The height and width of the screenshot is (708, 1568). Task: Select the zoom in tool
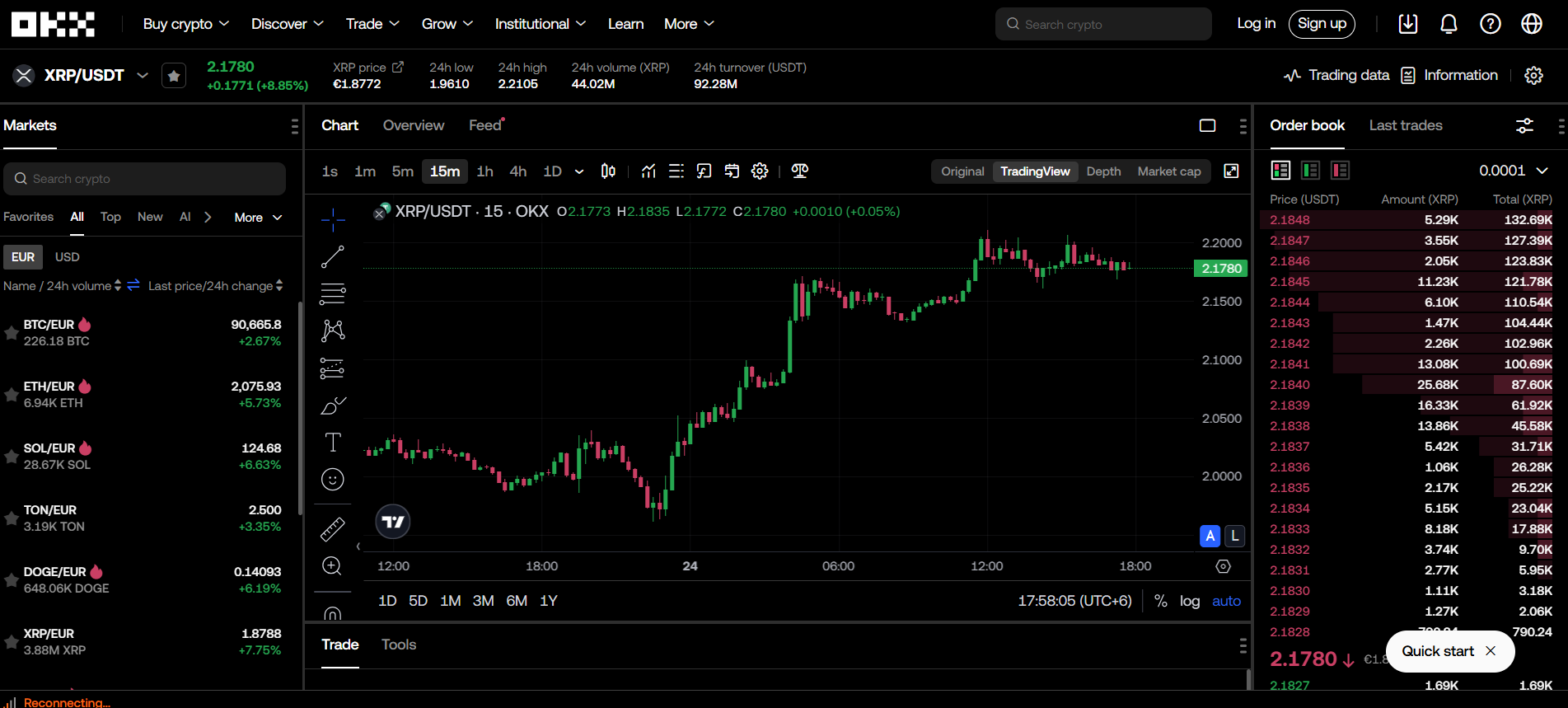[333, 566]
